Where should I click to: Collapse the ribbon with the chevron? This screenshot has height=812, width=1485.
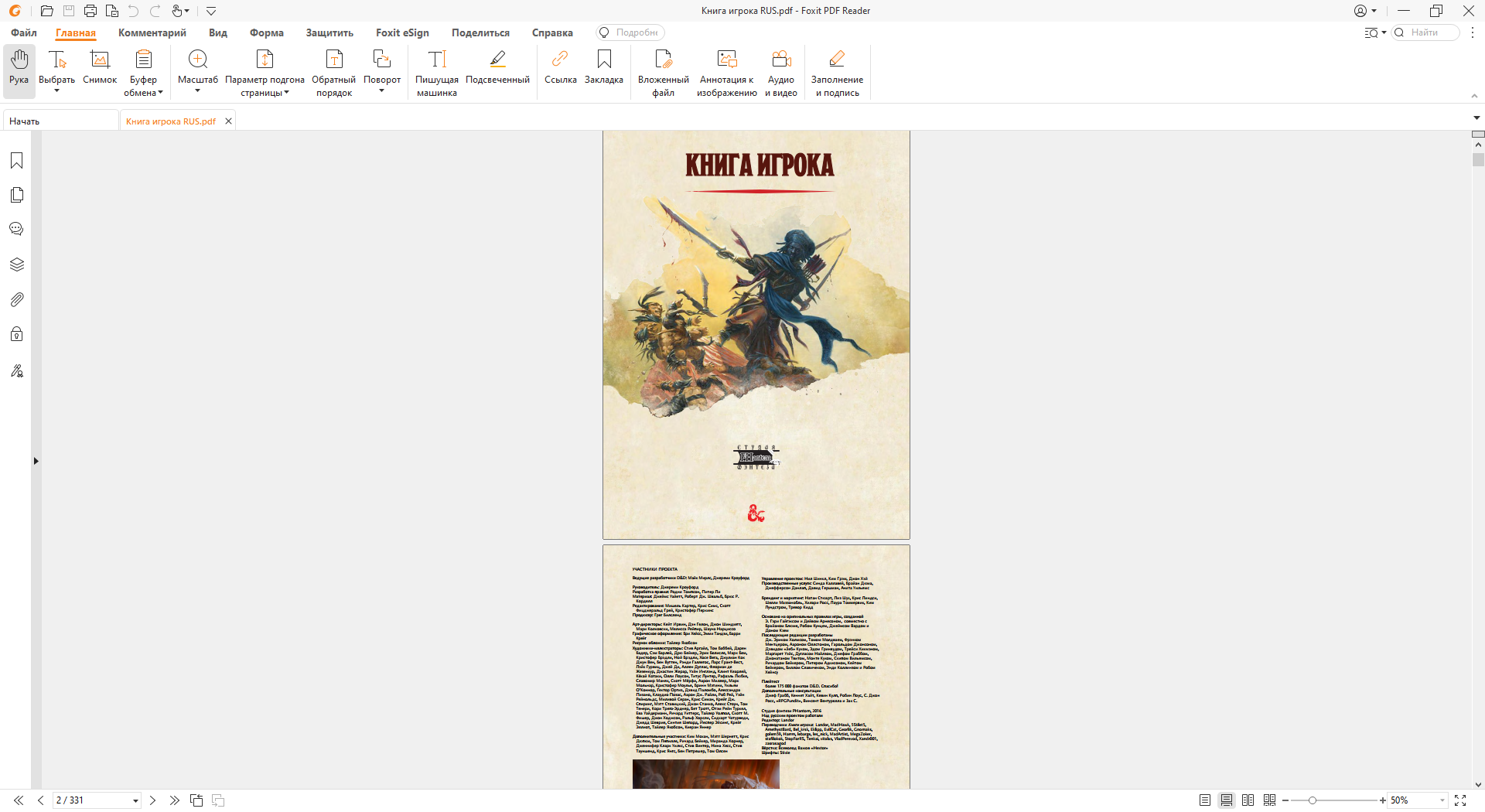(1474, 96)
